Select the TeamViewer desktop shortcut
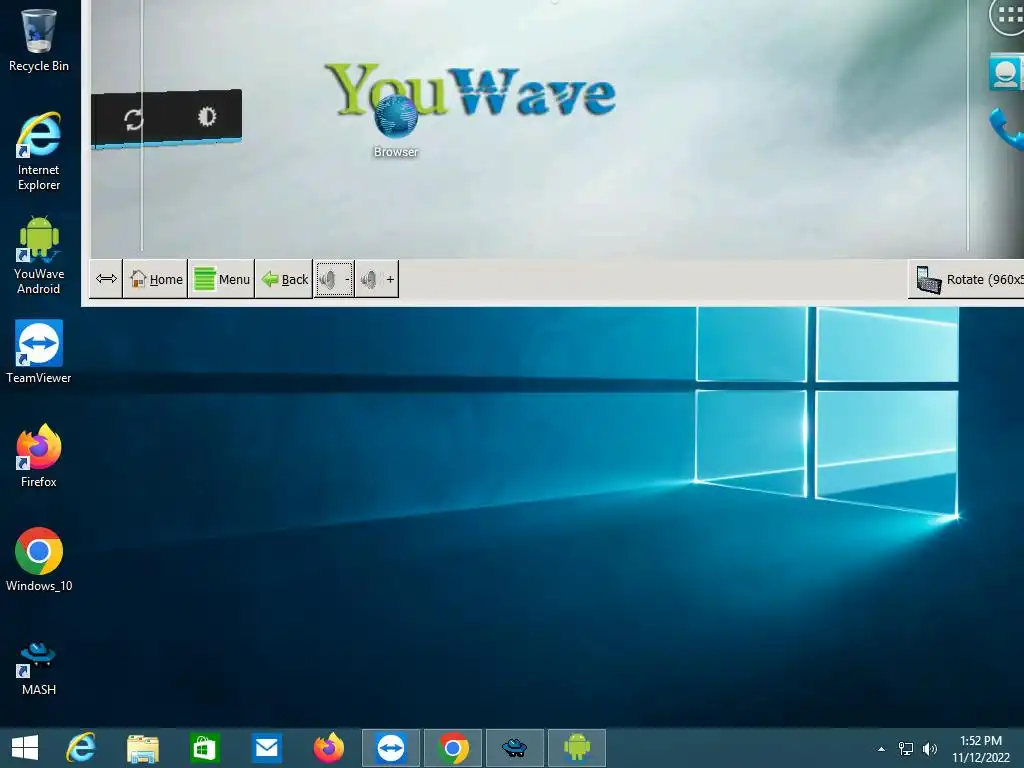1024x768 pixels. [x=39, y=351]
